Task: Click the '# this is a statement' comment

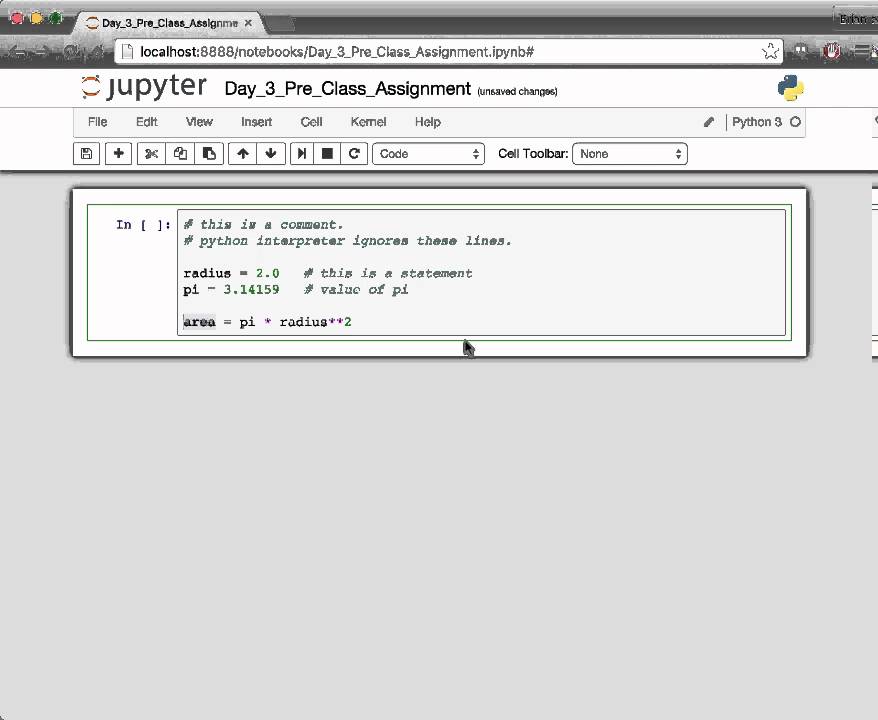Action: 388,273
